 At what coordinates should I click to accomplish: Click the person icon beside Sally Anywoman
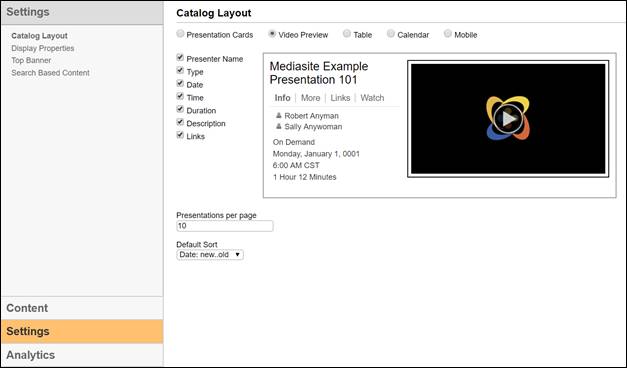tap(279, 126)
